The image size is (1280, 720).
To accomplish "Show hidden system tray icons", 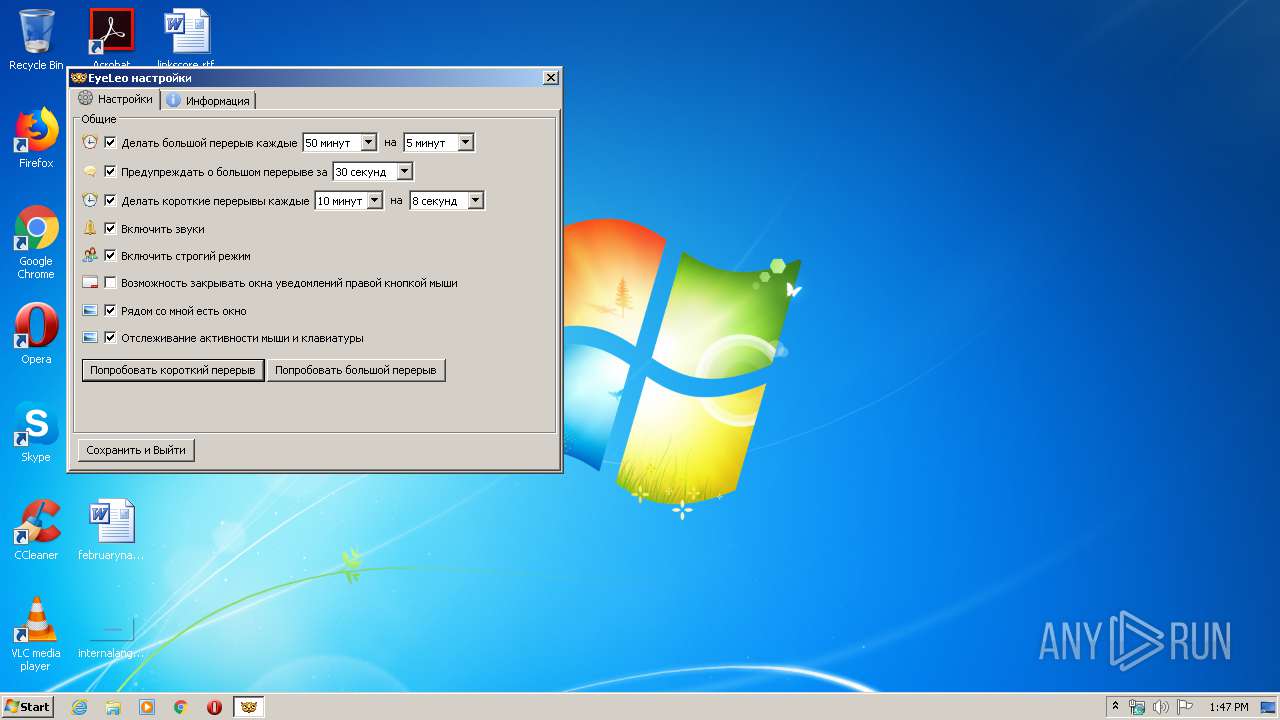I will 1116,707.
